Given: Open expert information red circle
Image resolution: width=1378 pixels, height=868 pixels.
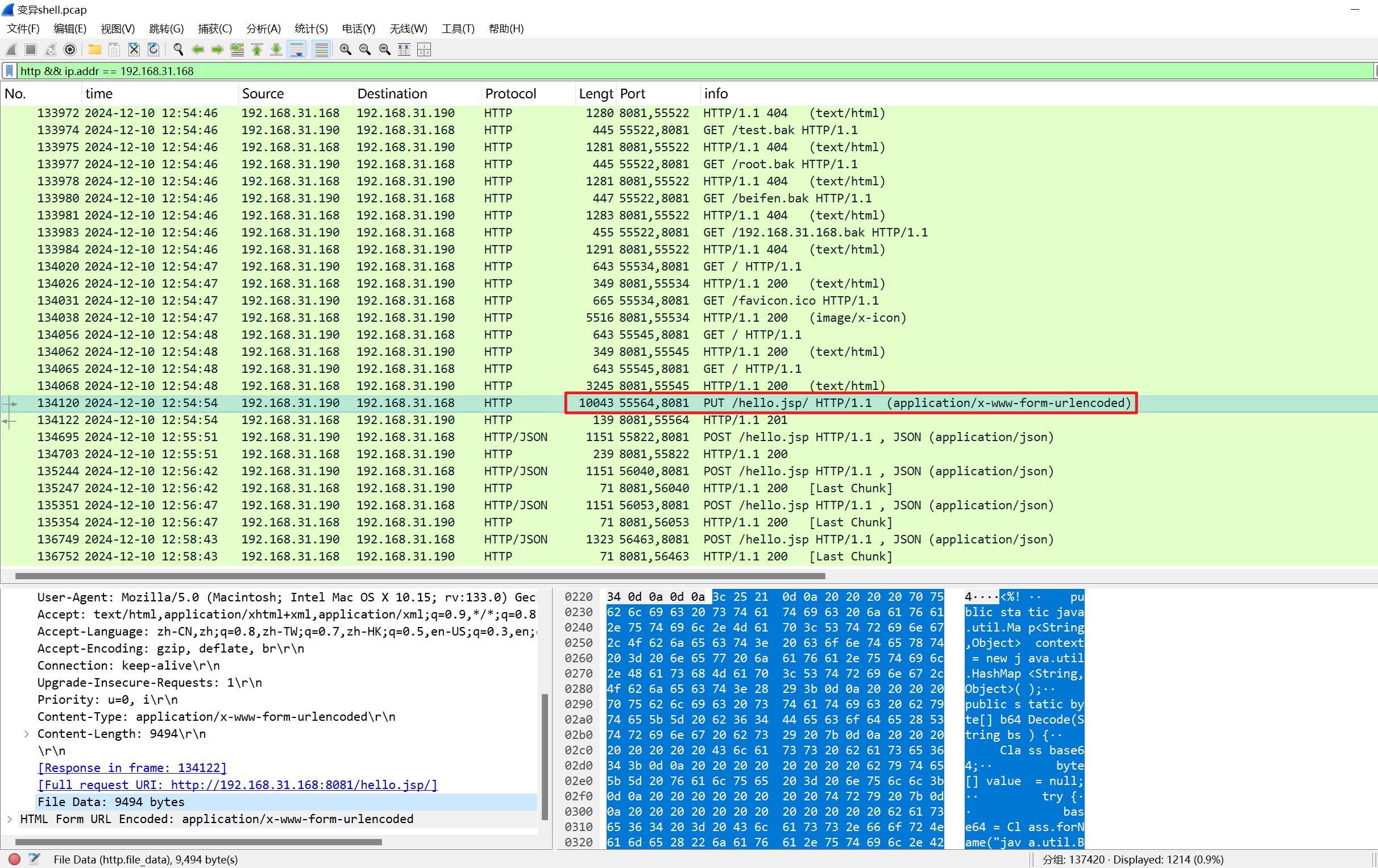Looking at the screenshot, I should (15, 859).
